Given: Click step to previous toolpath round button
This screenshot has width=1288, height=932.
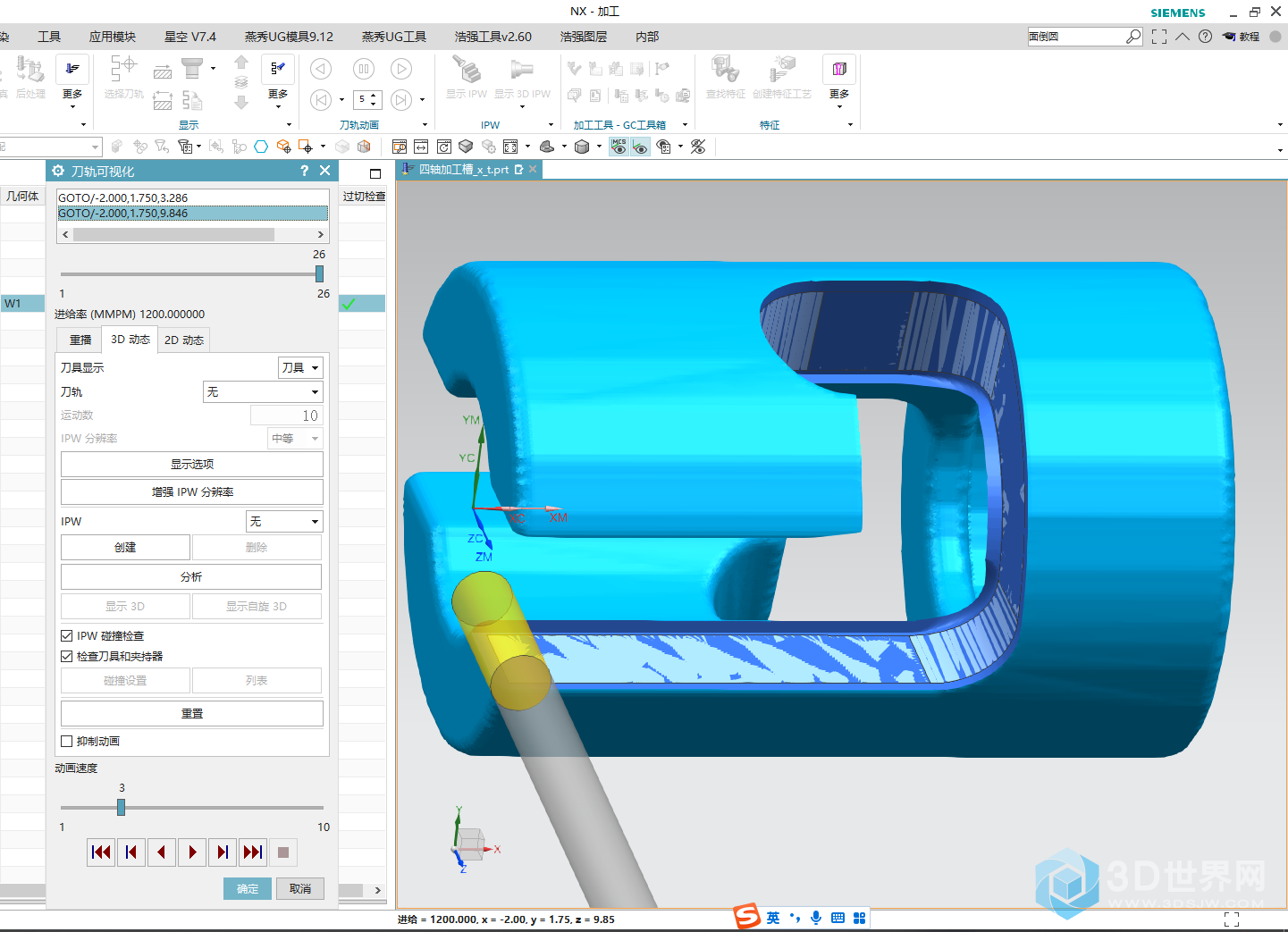Looking at the screenshot, I should coord(321,100).
